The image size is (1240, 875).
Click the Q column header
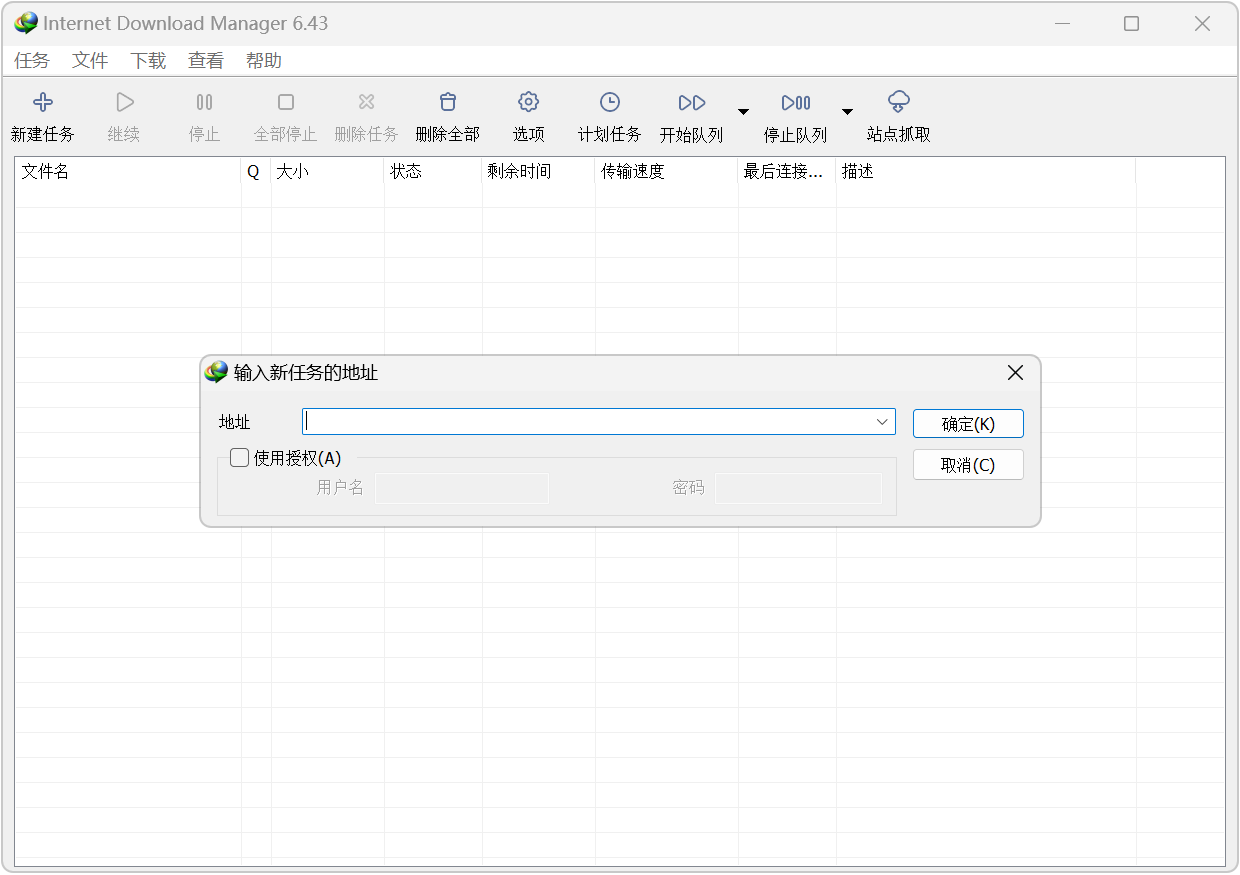coord(256,171)
